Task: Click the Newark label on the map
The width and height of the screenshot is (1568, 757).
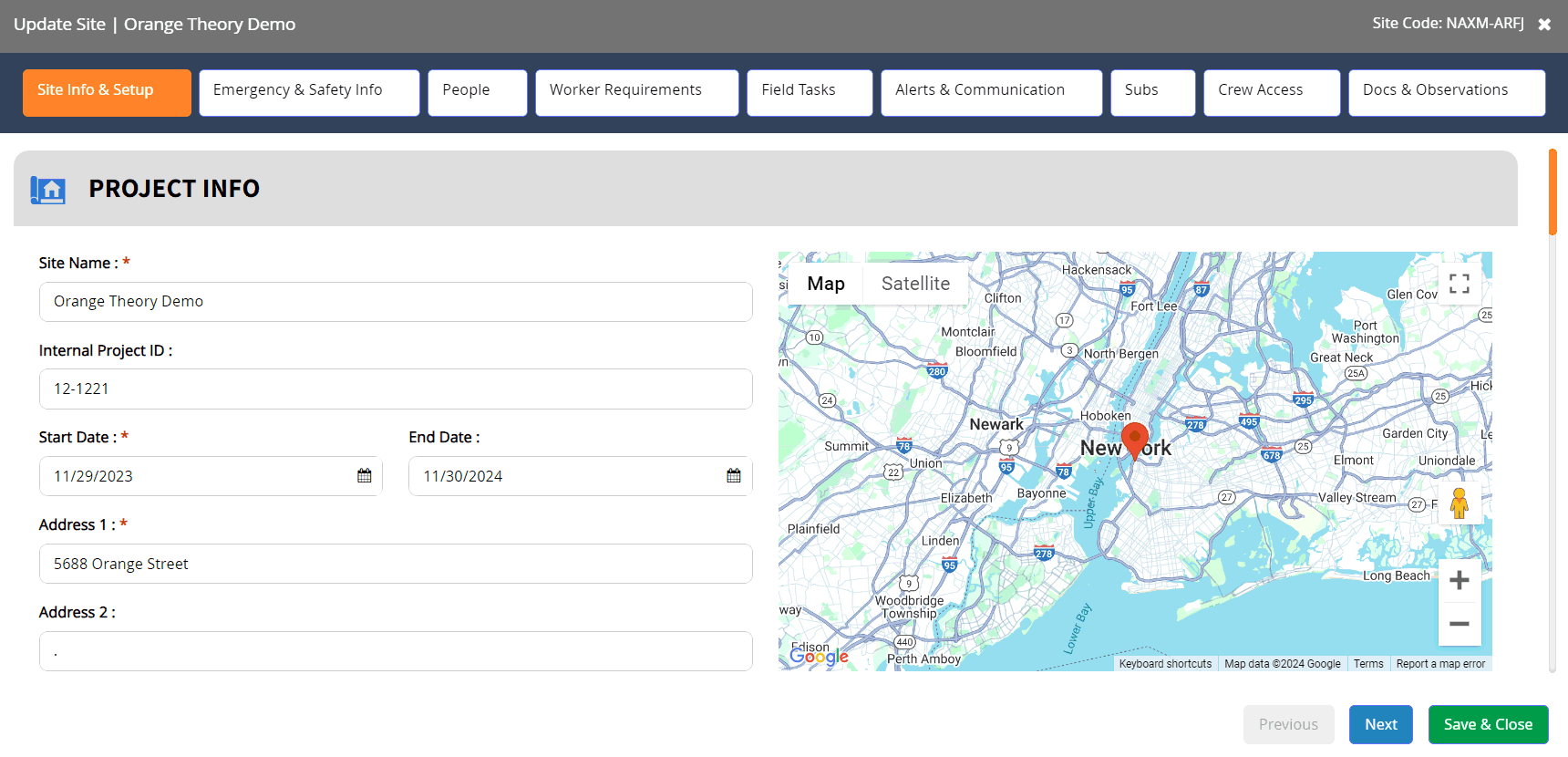Action: pyautogui.click(x=996, y=424)
